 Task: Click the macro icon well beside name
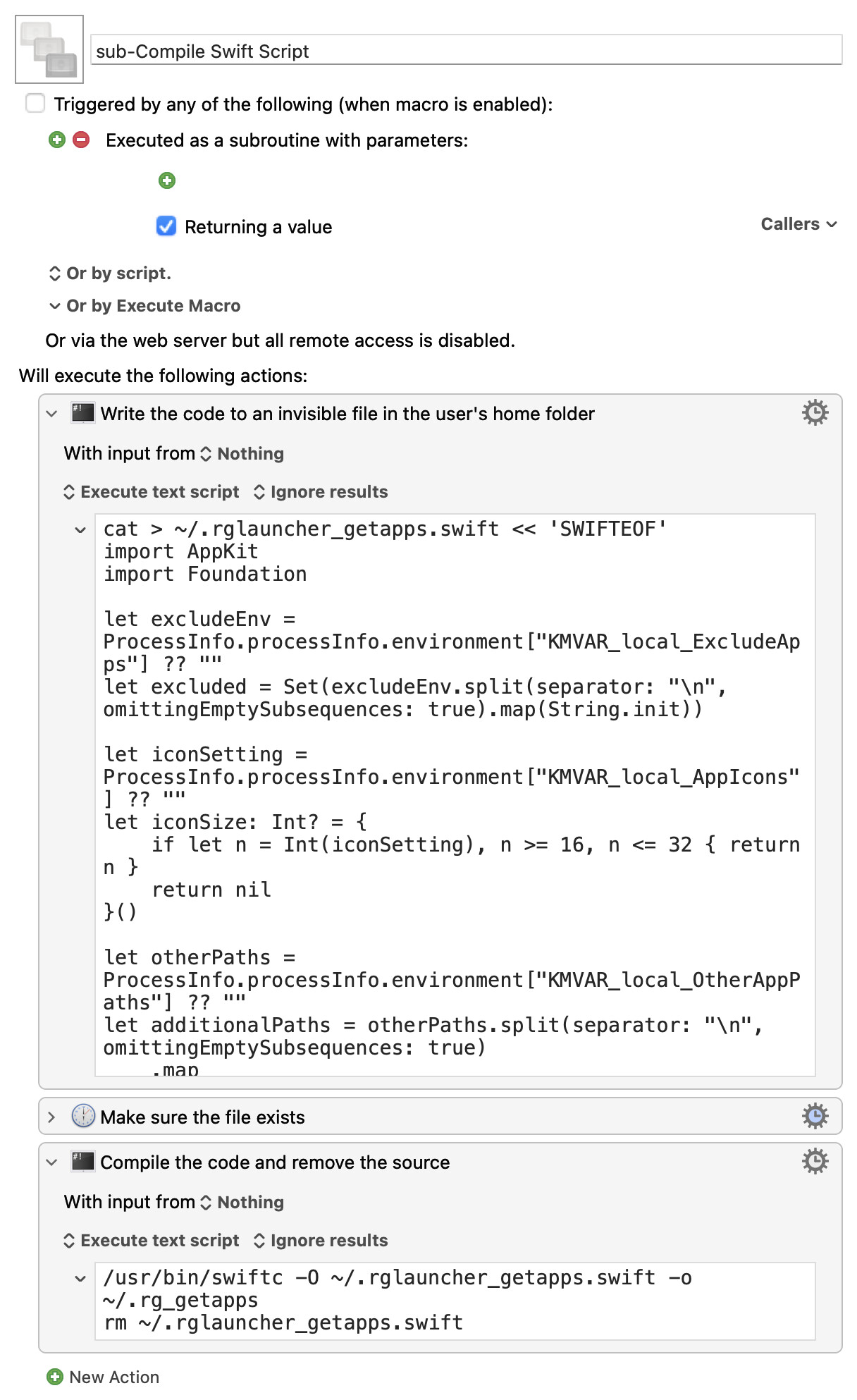pyautogui.click(x=49, y=49)
